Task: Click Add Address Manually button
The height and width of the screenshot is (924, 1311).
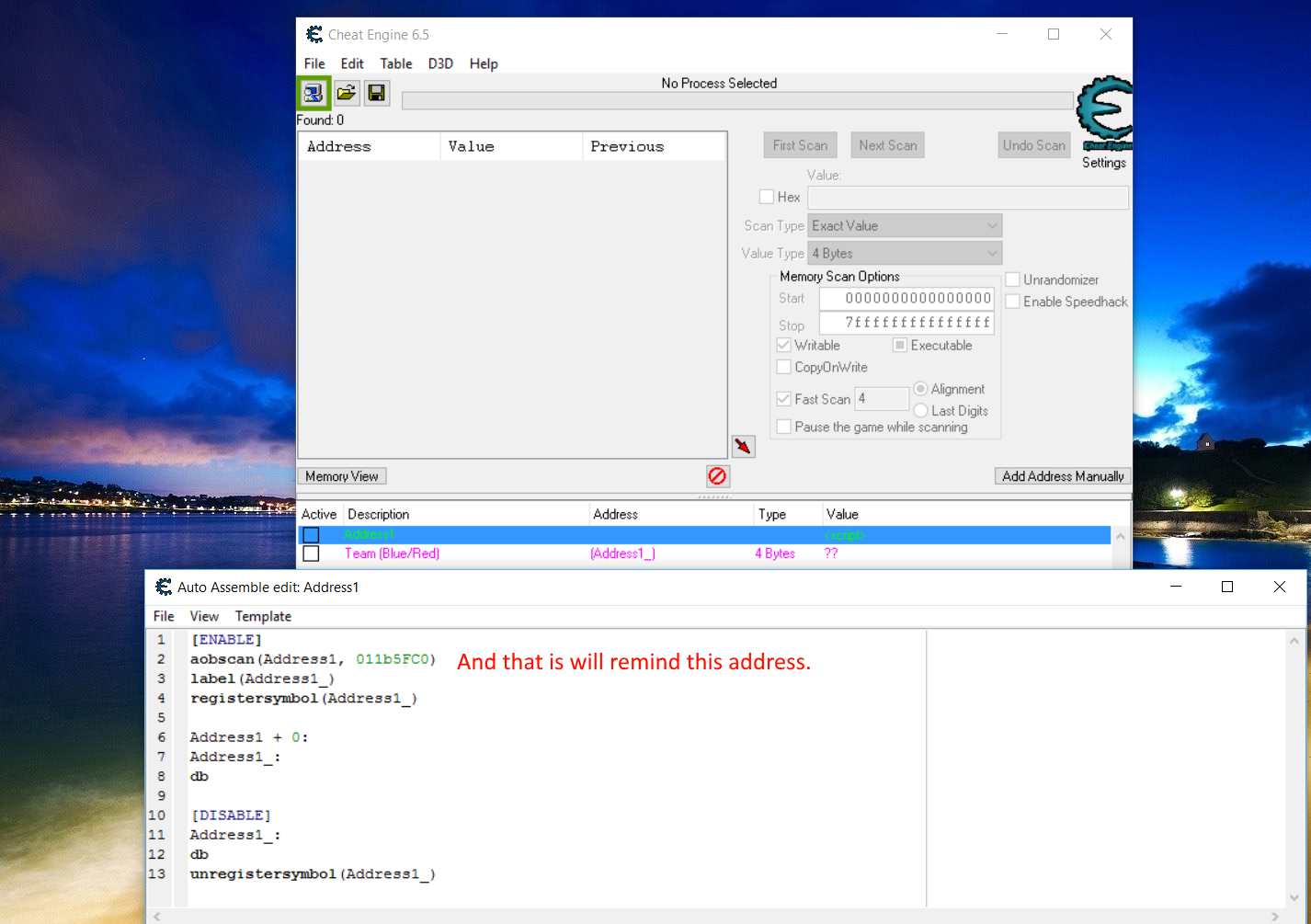Action: click(x=1063, y=476)
